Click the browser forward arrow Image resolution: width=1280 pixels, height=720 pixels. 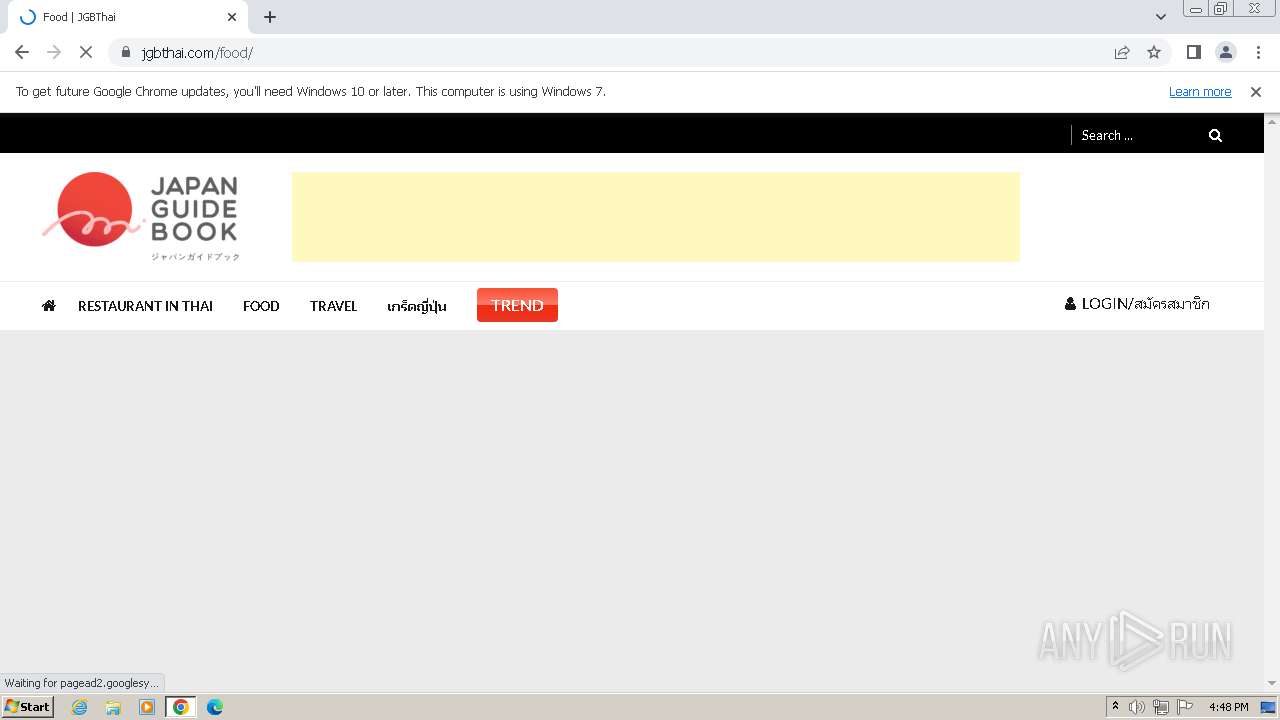pos(54,52)
